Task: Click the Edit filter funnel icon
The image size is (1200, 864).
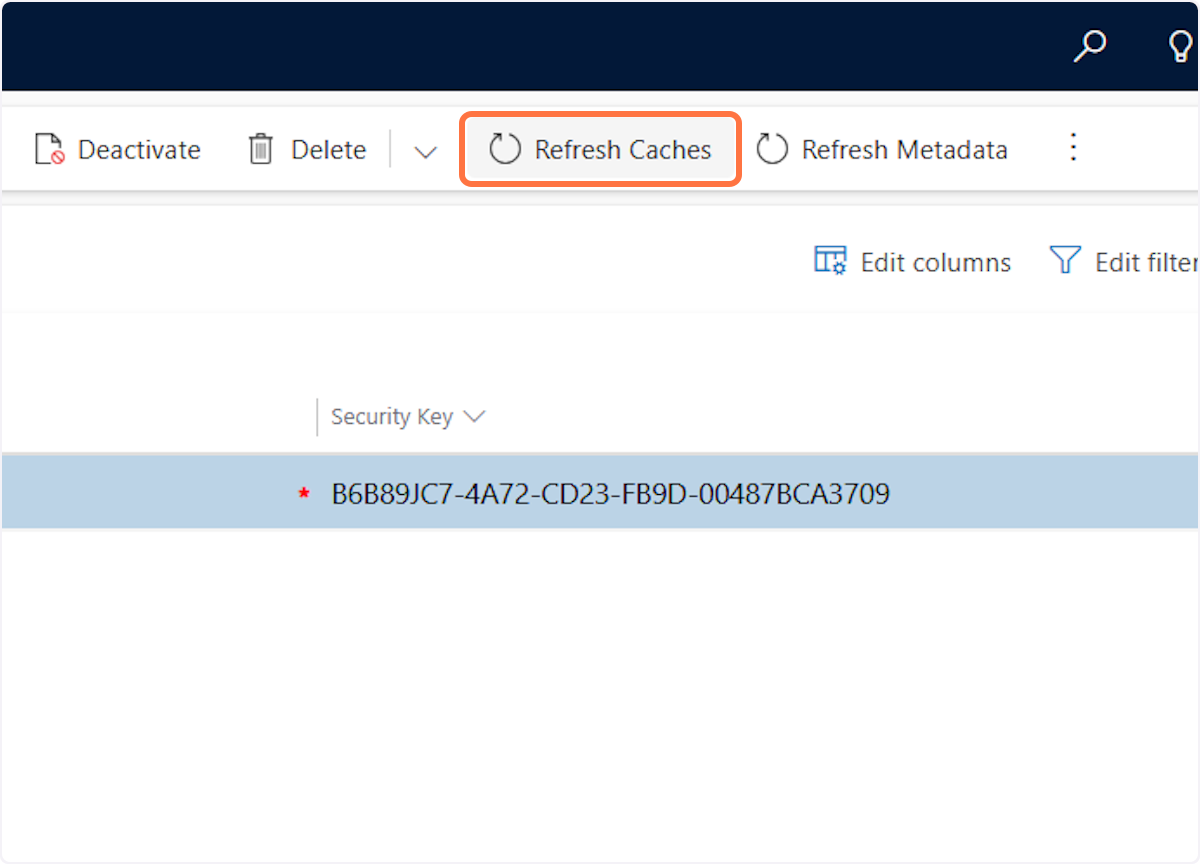Action: (1066, 260)
